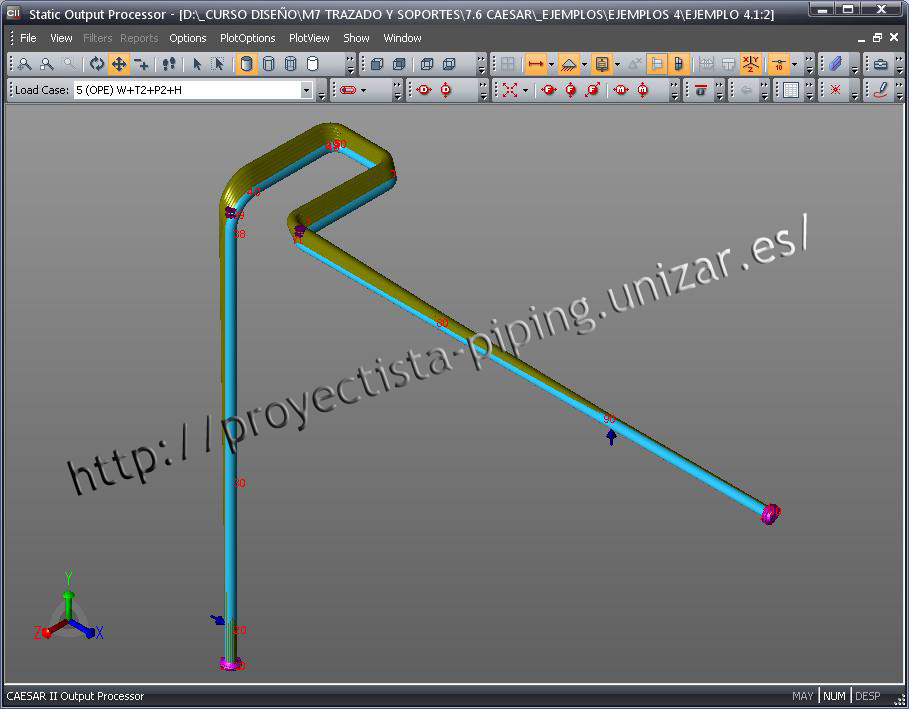Screen dimensions: 909x709
Task: Open the toolbox briefcase icon
Action: 880,64
